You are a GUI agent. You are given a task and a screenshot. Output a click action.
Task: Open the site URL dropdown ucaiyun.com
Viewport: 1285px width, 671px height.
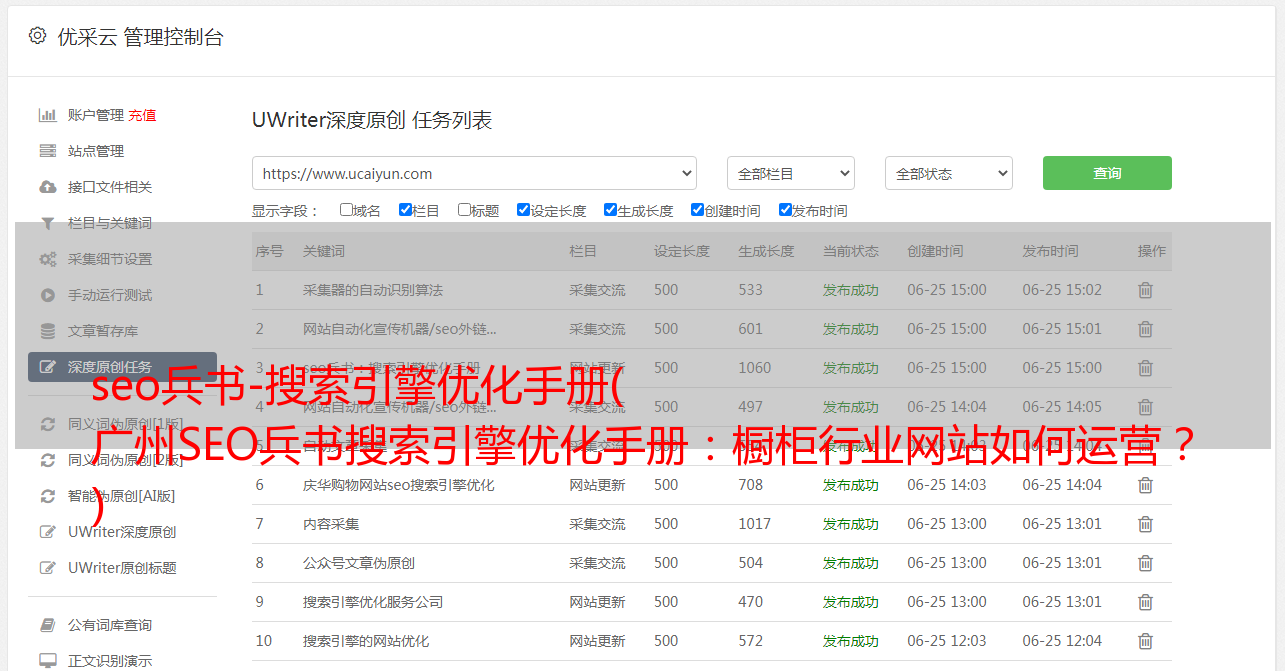point(474,173)
